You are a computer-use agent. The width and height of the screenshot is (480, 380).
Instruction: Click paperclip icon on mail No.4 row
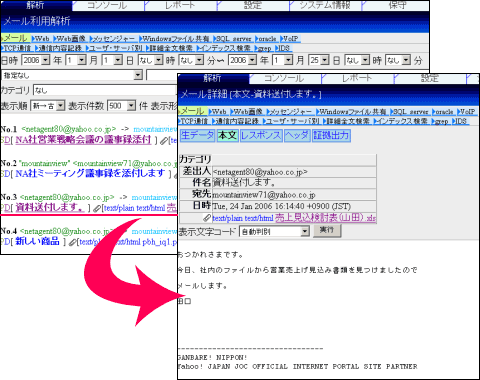[x=72, y=242]
